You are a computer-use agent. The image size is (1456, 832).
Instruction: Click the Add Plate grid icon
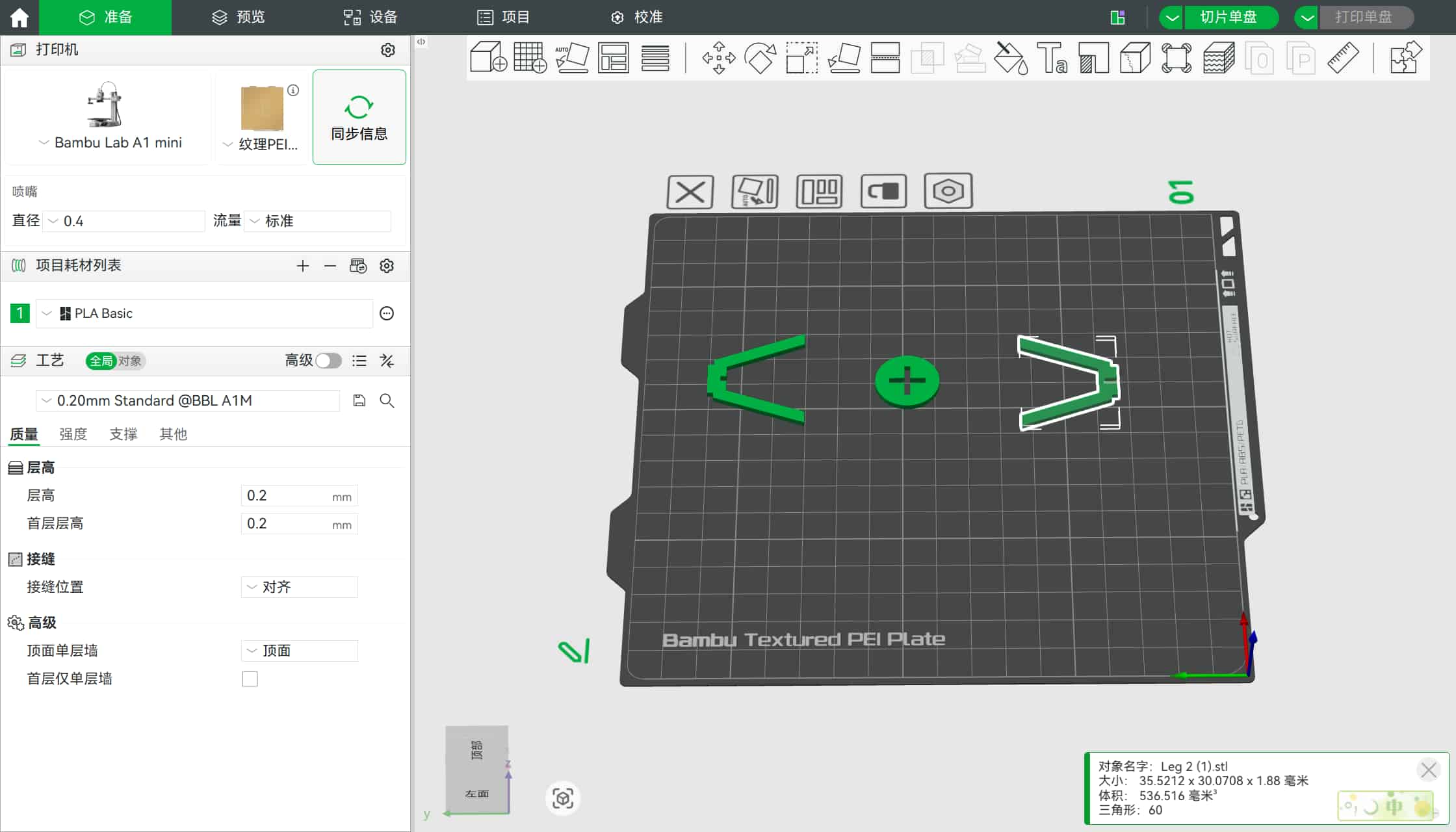[x=530, y=58]
